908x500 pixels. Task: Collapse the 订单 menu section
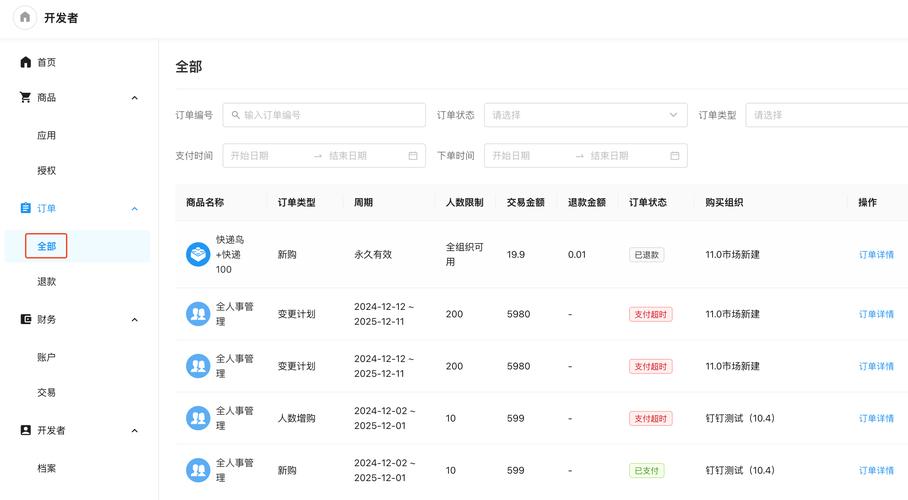134,209
